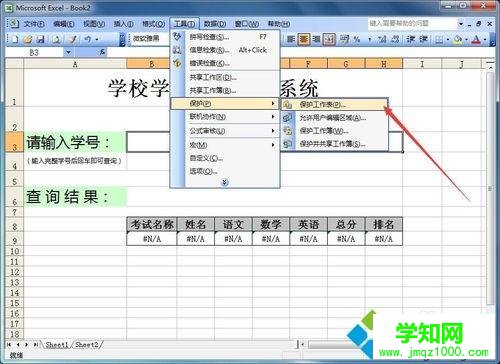Viewport: 500px width, 364px height.
Task: Choose 保护并共享工作簿(S) in the submenu
Action: [335, 144]
